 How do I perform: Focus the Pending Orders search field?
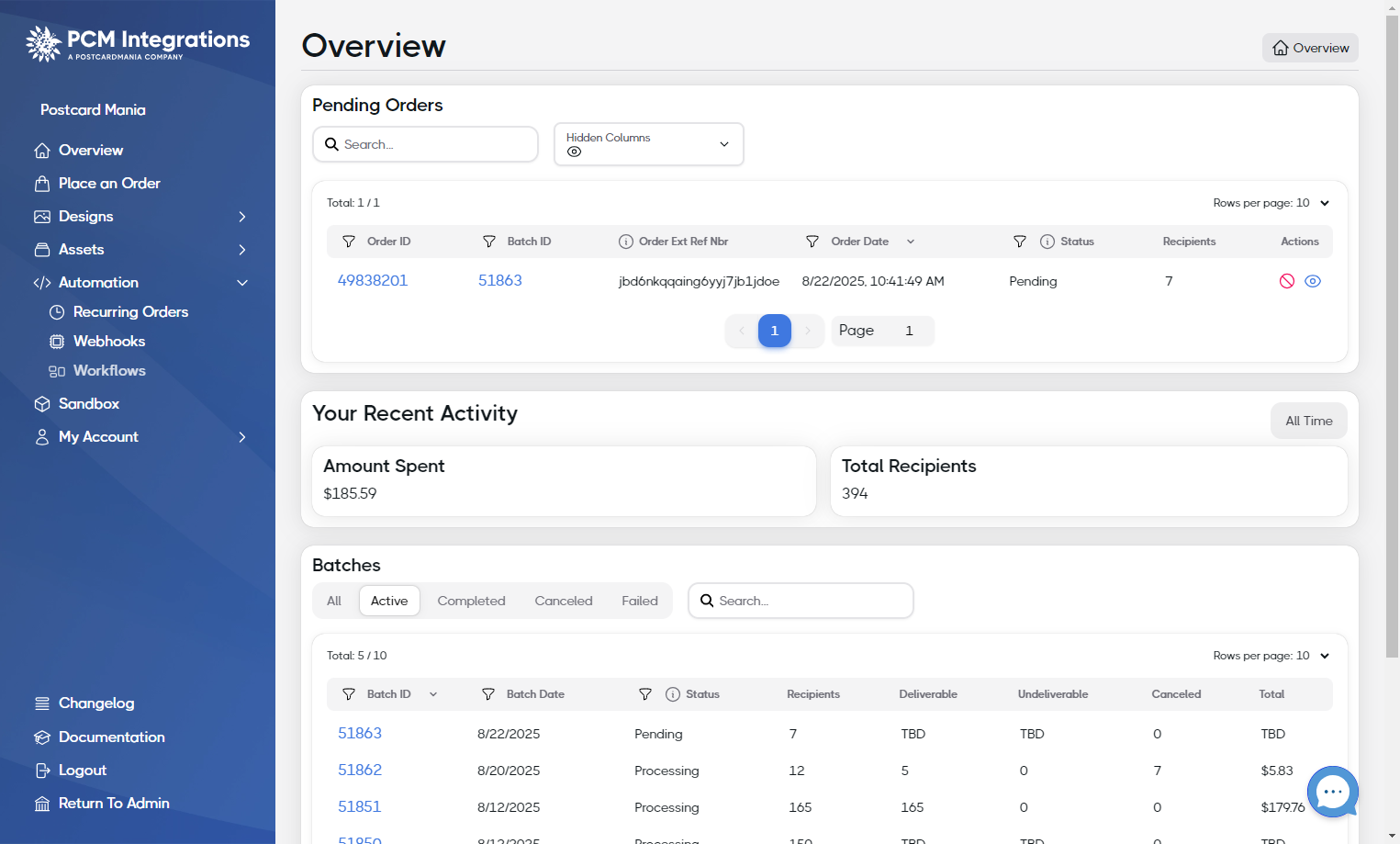[425, 144]
